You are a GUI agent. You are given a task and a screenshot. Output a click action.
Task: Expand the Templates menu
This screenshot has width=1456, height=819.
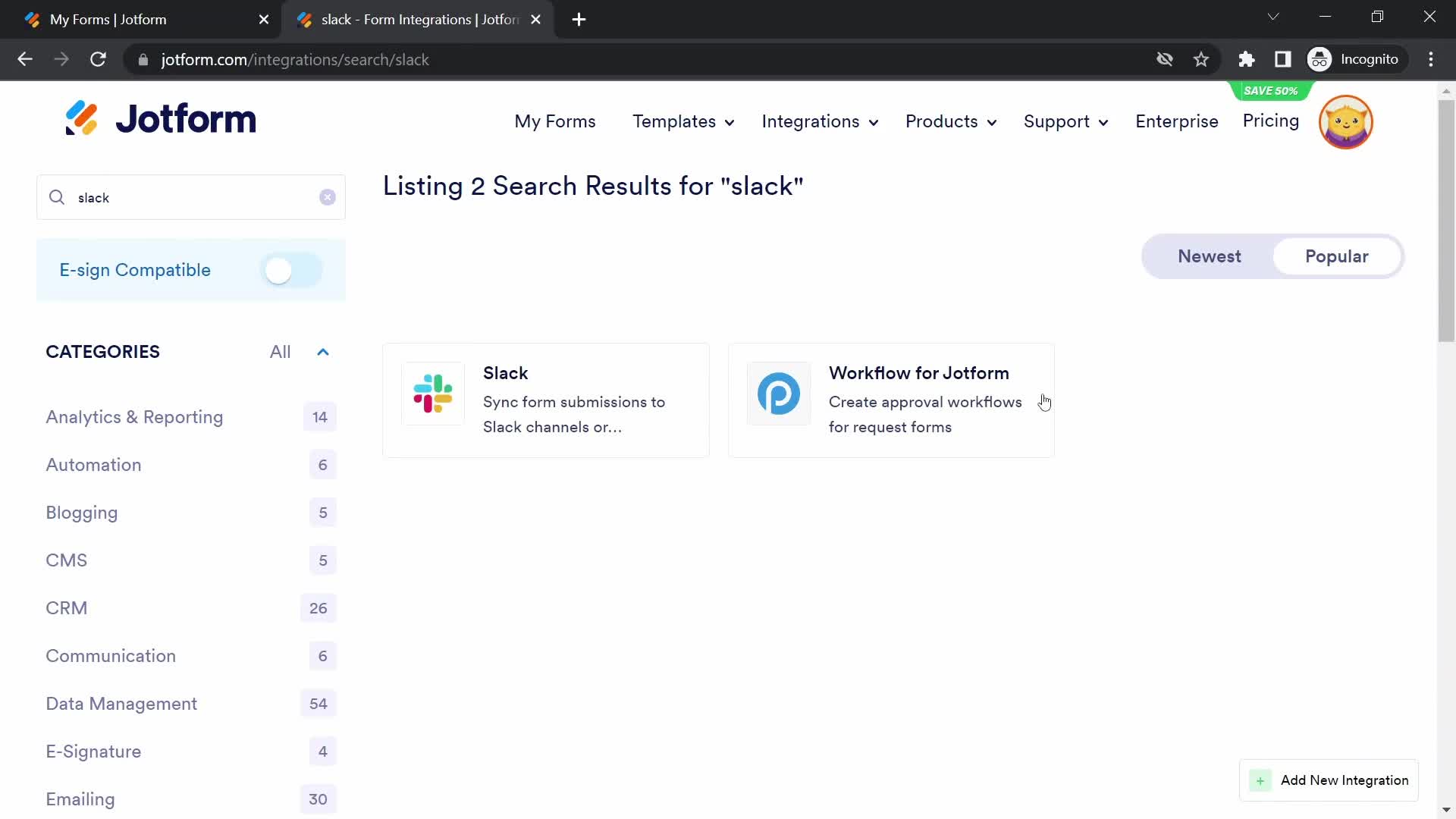tap(683, 121)
